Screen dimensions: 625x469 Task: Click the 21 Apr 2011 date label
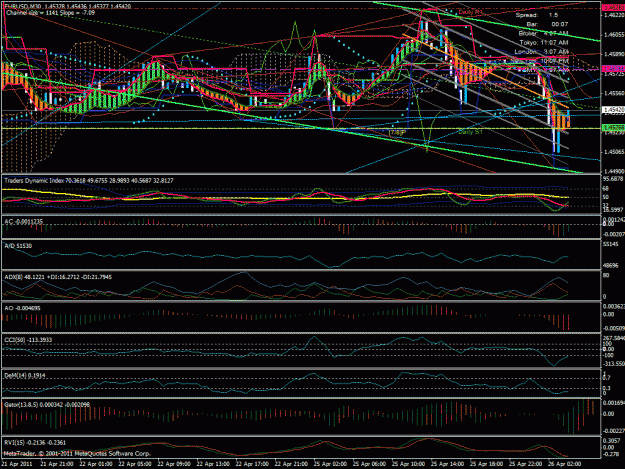[x=16, y=464]
